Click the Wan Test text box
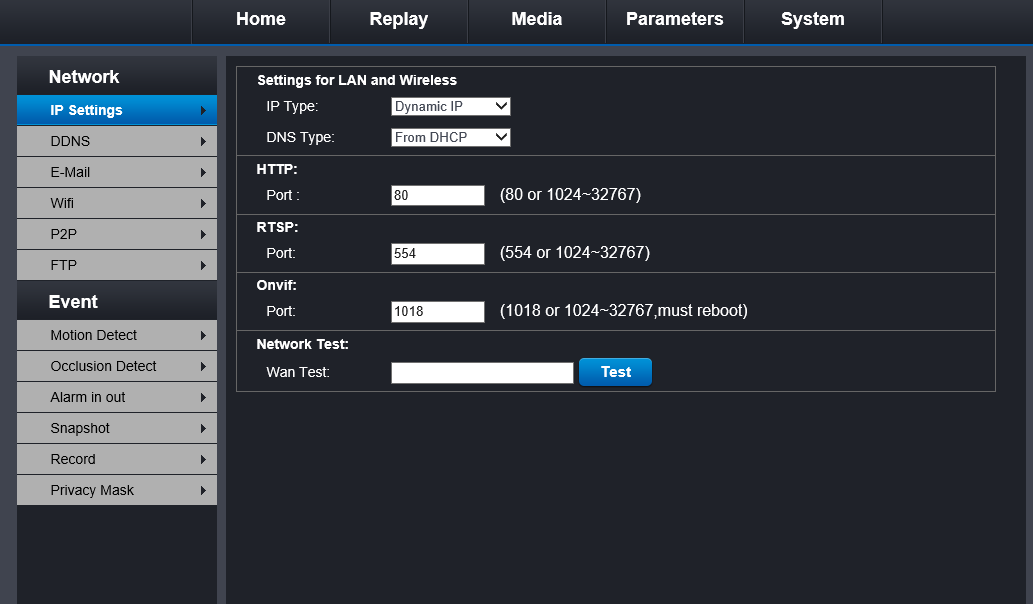The image size is (1033, 604). pos(482,373)
